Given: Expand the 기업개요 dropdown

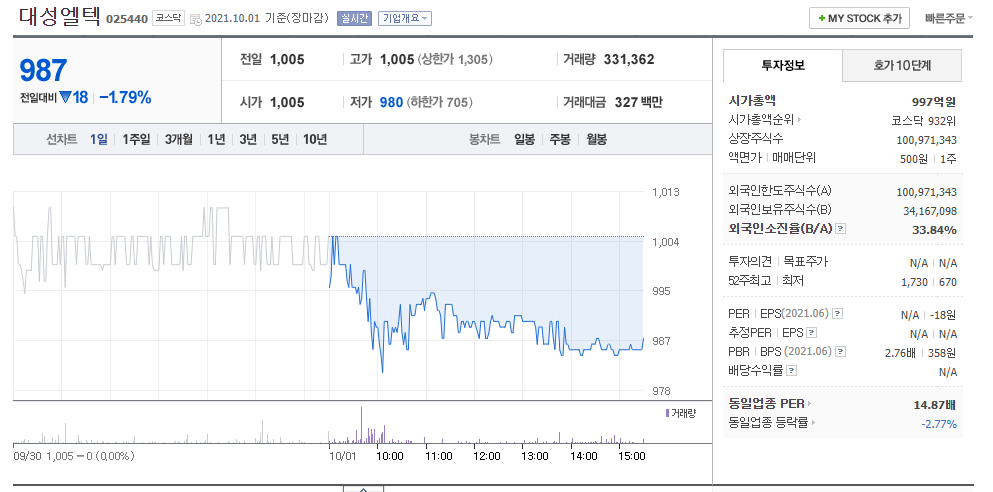Looking at the screenshot, I should [x=405, y=18].
